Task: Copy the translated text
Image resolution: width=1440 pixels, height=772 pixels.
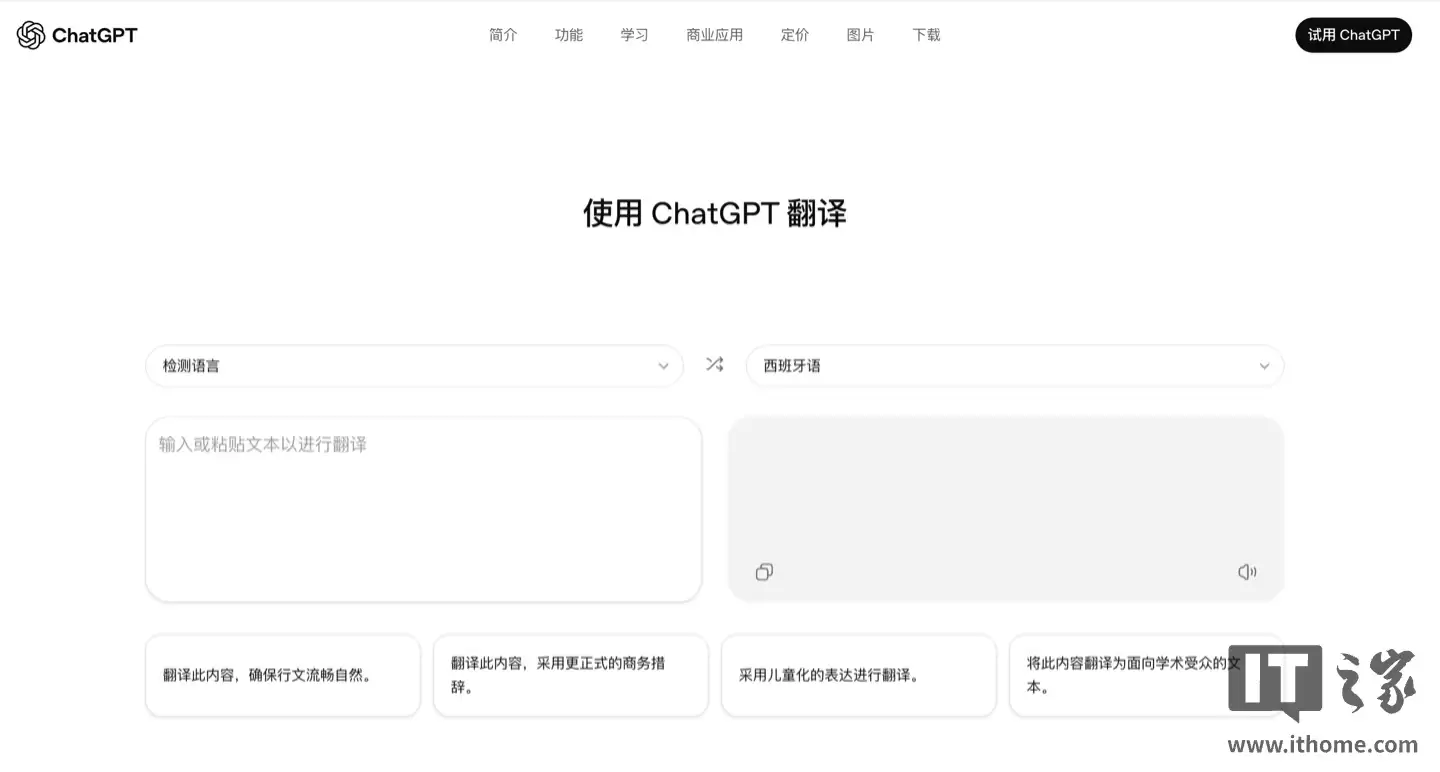Action: tap(764, 571)
